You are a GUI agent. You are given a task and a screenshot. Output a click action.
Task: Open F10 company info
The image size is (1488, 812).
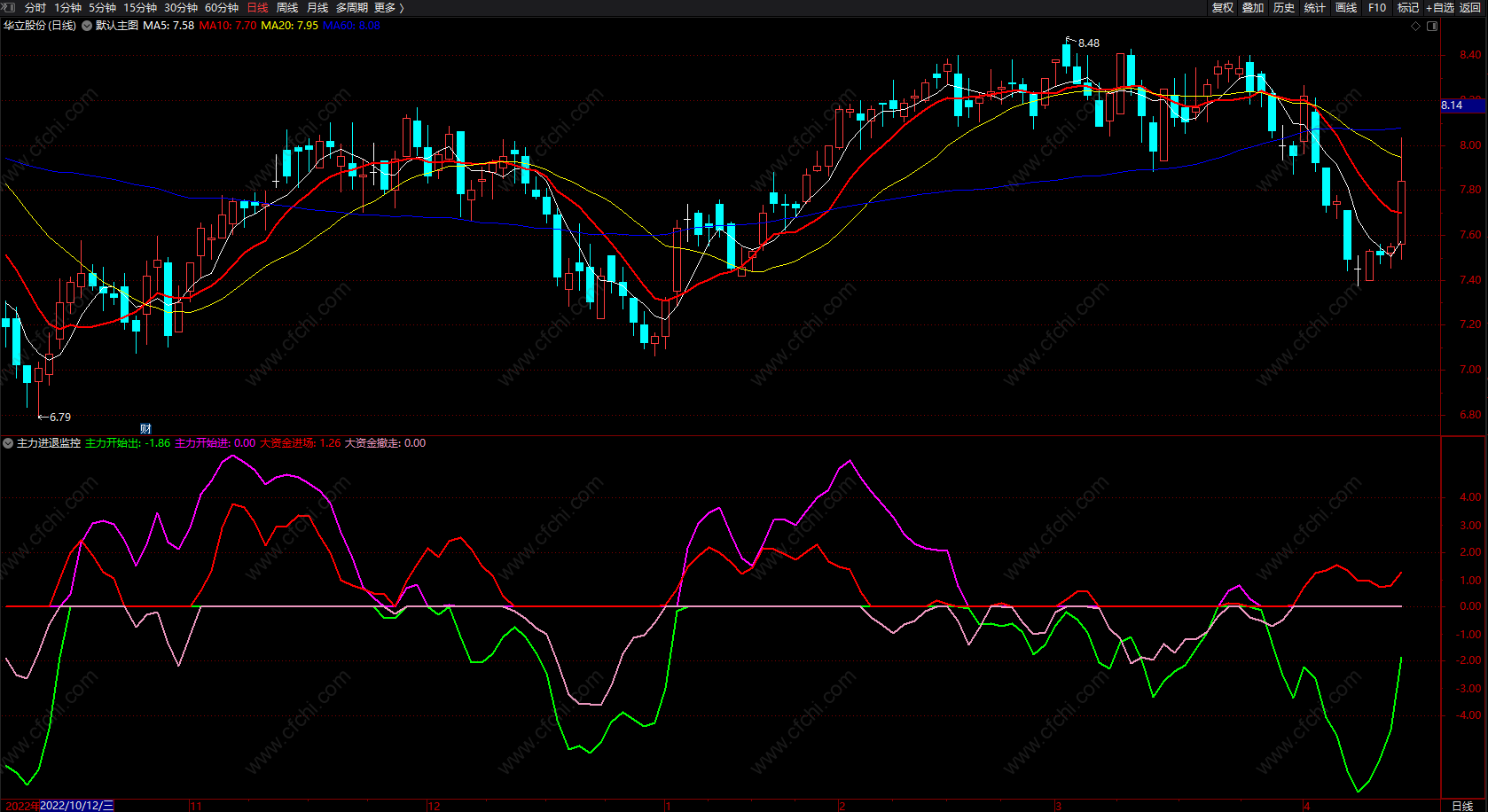pos(1377,8)
